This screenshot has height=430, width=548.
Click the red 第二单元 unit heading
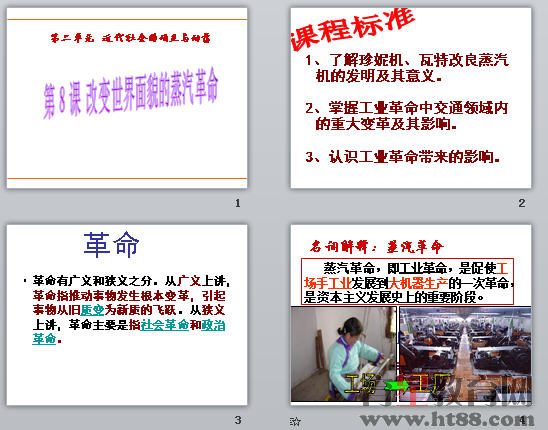(x=131, y=38)
